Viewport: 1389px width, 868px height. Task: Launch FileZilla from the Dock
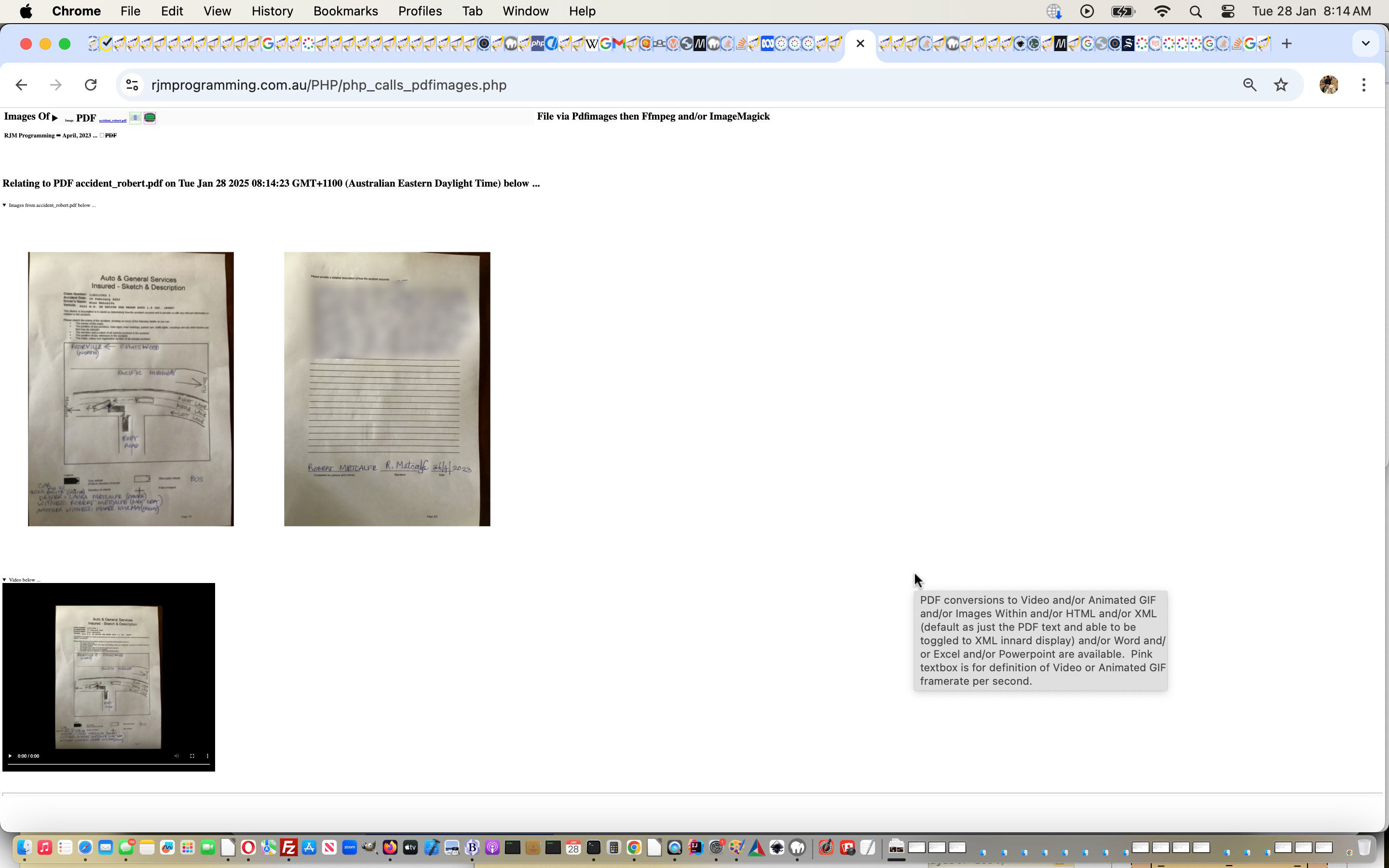click(x=289, y=847)
